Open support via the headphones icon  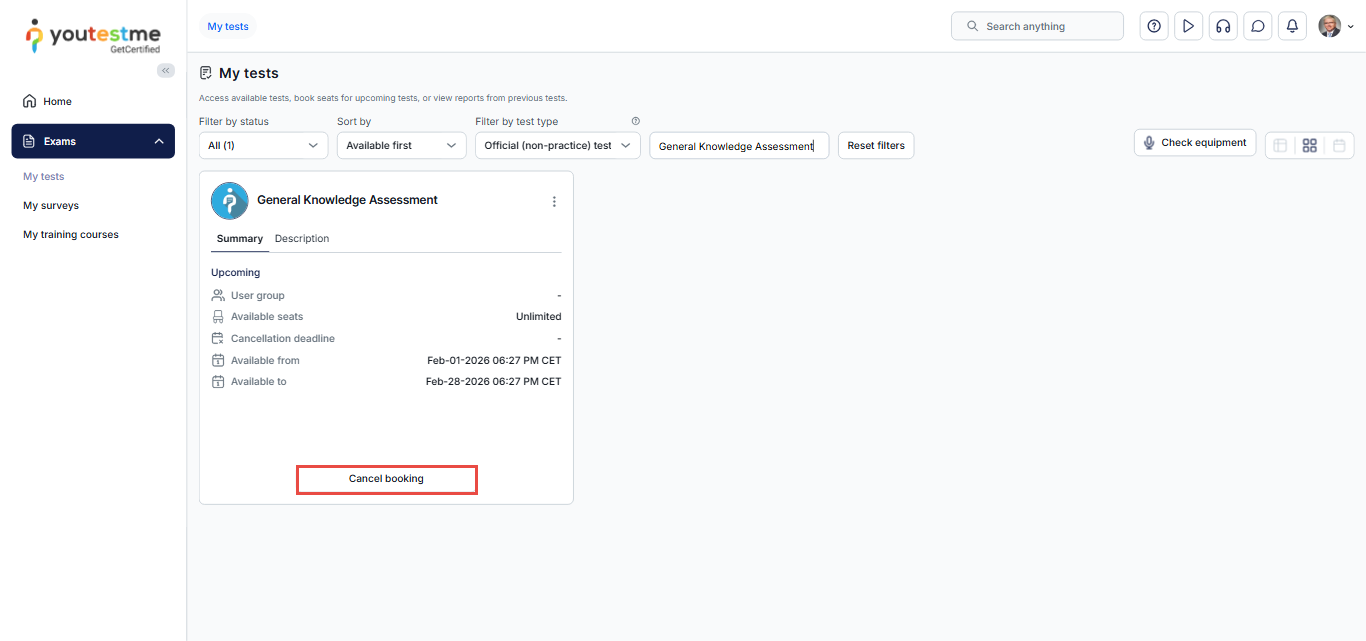(1223, 27)
